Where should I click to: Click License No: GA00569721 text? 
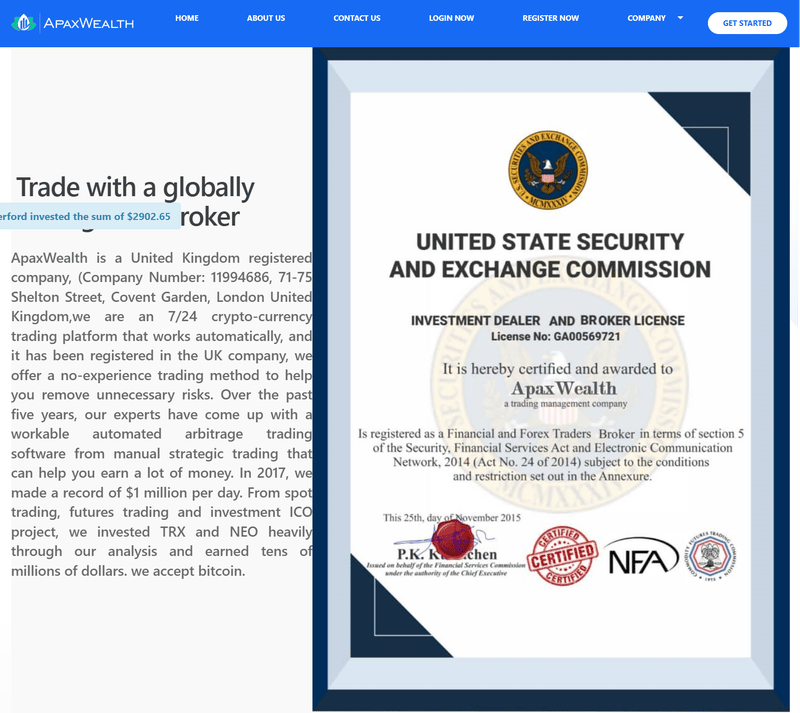[556, 337]
